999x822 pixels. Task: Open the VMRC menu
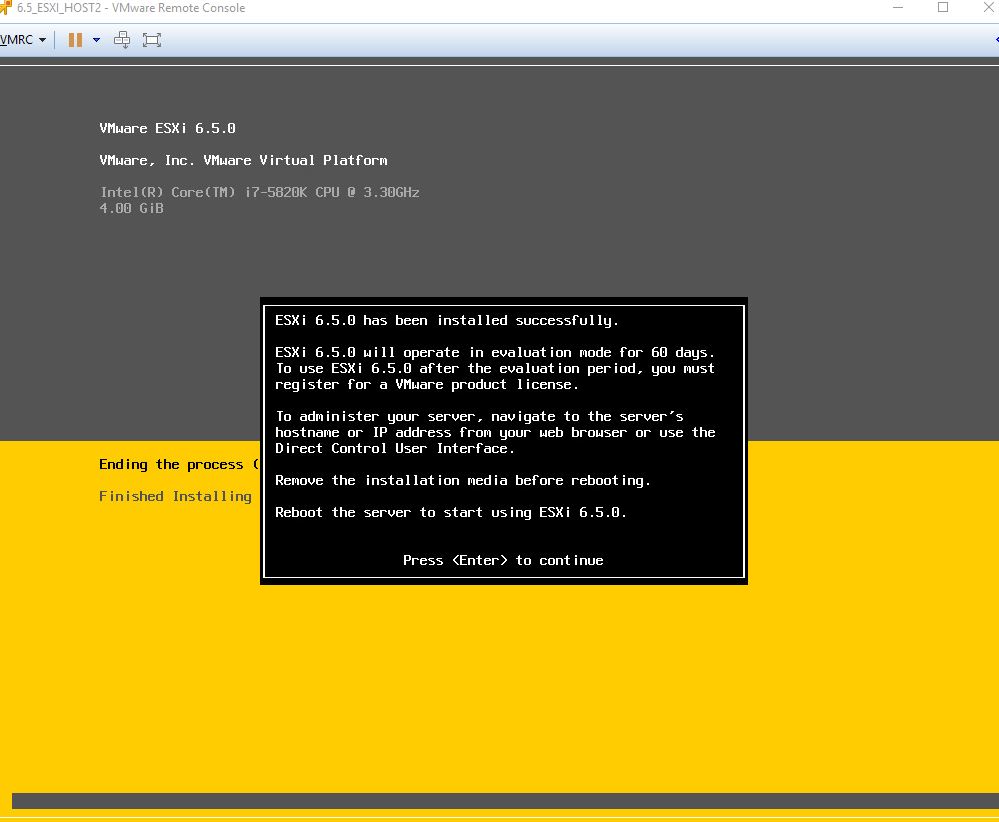tap(23, 40)
